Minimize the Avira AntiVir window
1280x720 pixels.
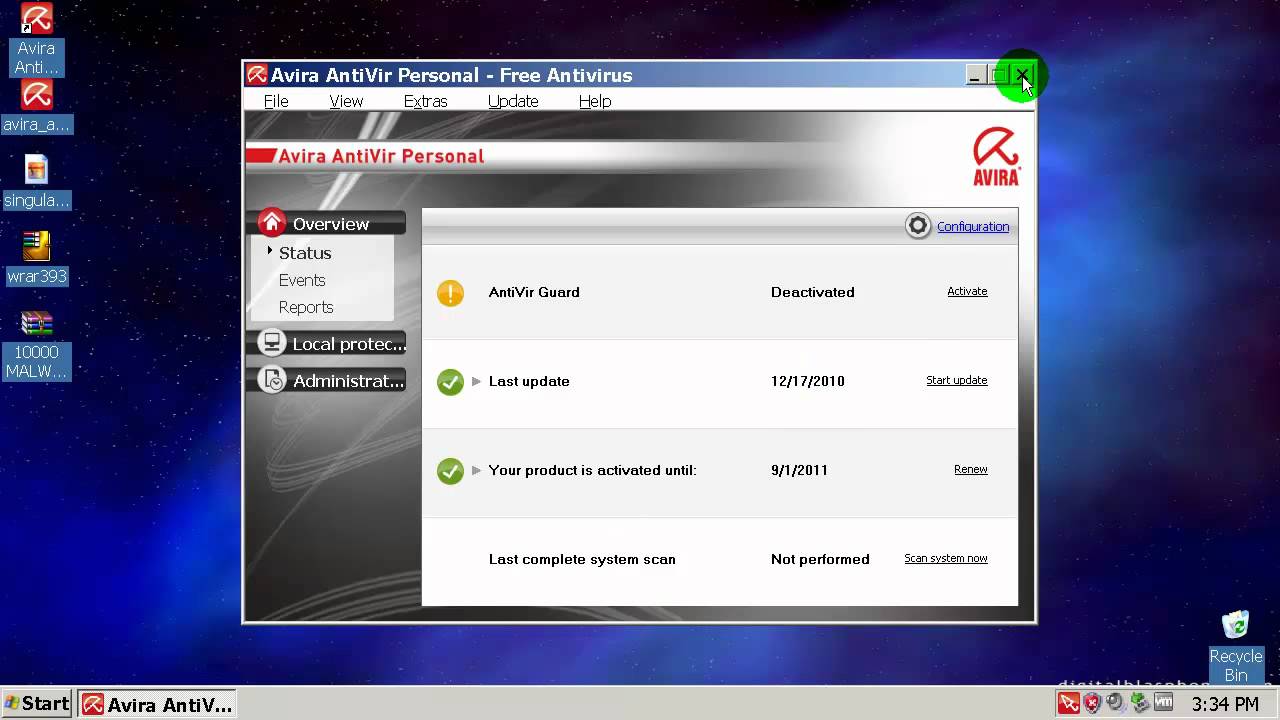tap(975, 75)
